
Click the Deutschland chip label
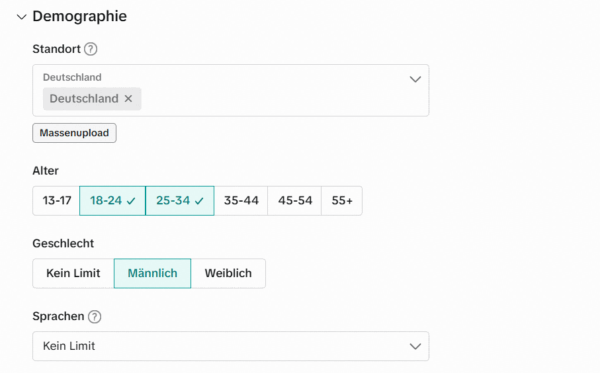tap(84, 99)
